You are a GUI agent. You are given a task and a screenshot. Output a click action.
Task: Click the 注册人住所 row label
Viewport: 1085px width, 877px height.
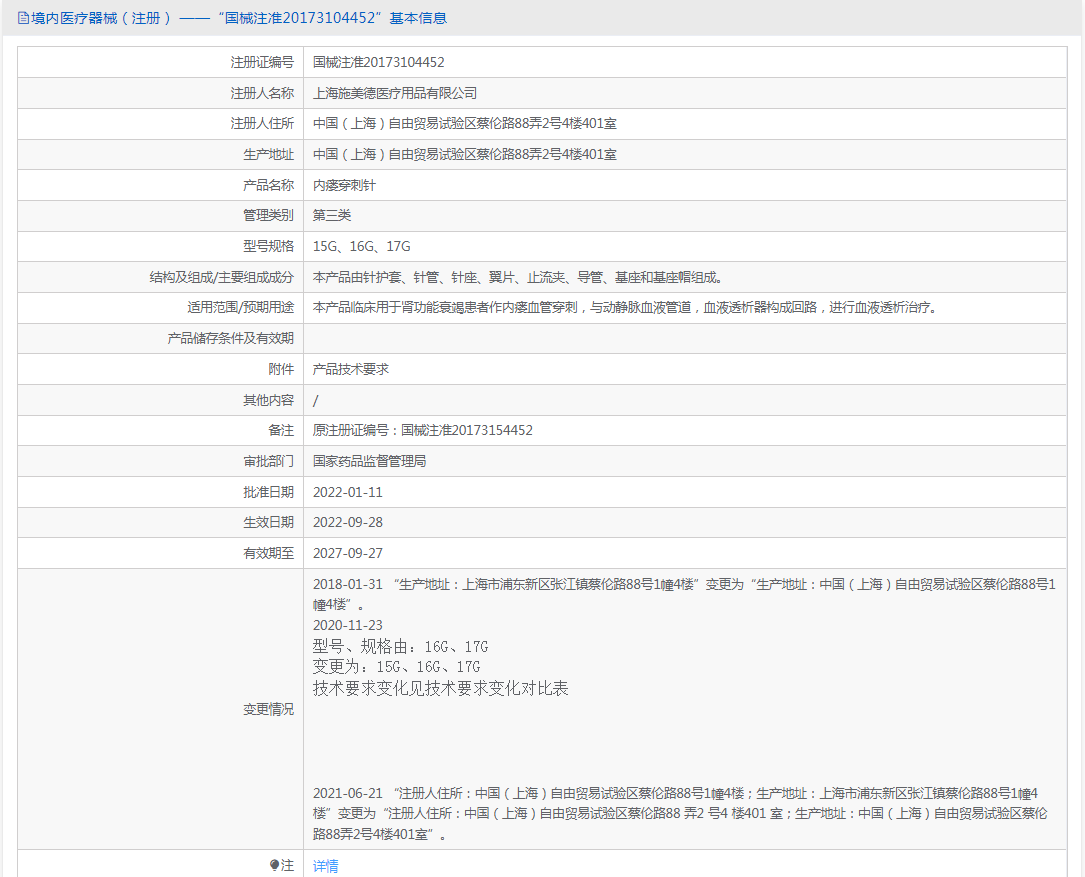pos(262,123)
